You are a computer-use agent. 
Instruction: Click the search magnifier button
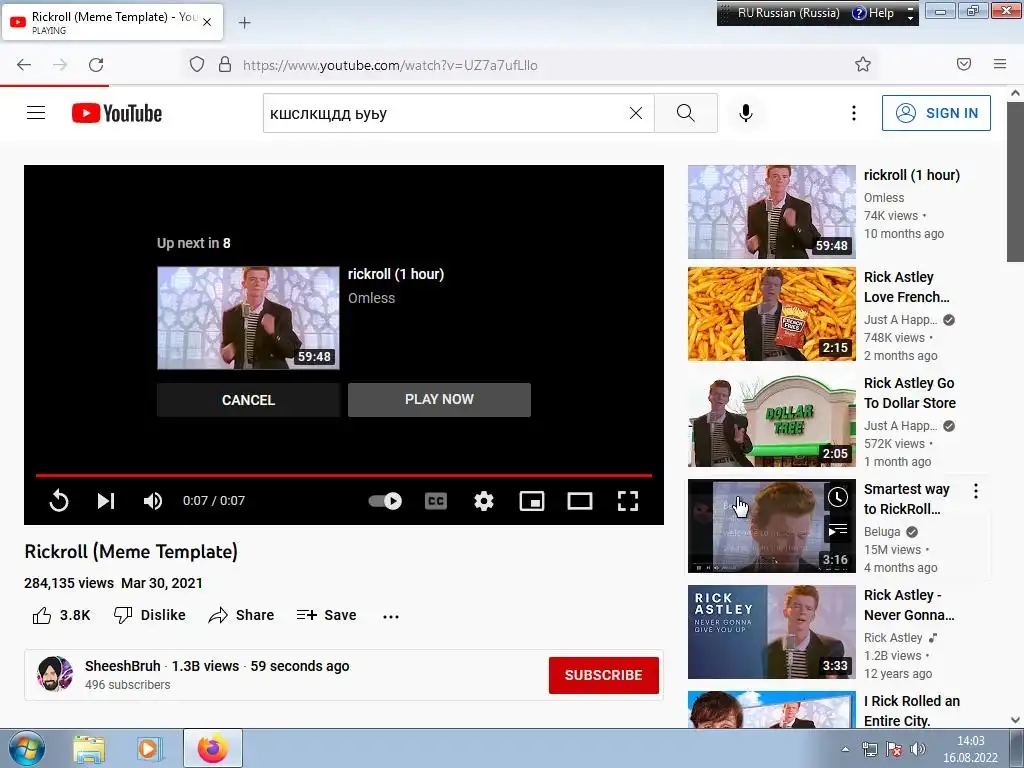tap(686, 113)
